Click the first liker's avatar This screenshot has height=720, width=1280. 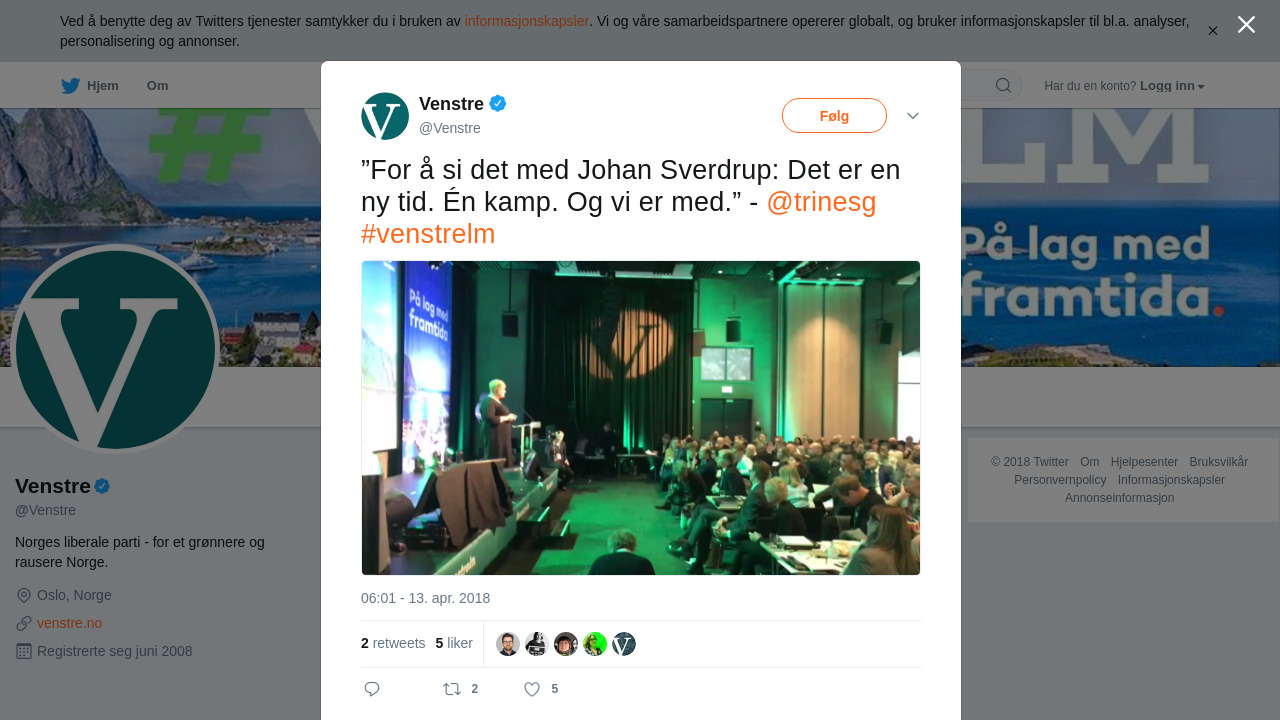coord(508,644)
